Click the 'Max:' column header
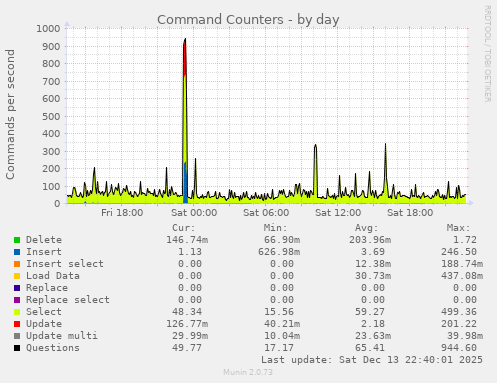The height and width of the screenshot is (383, 497). pyautogui.click(x=459, y=228)
